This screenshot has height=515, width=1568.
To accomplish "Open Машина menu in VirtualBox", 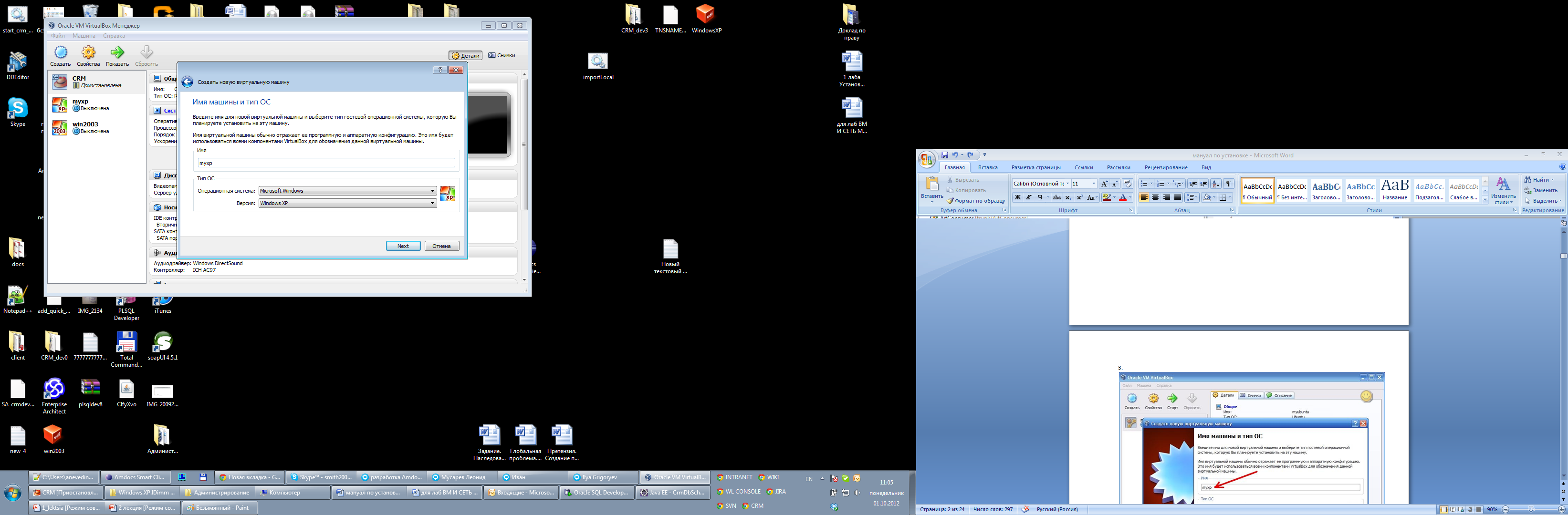I will coord(84,36).
